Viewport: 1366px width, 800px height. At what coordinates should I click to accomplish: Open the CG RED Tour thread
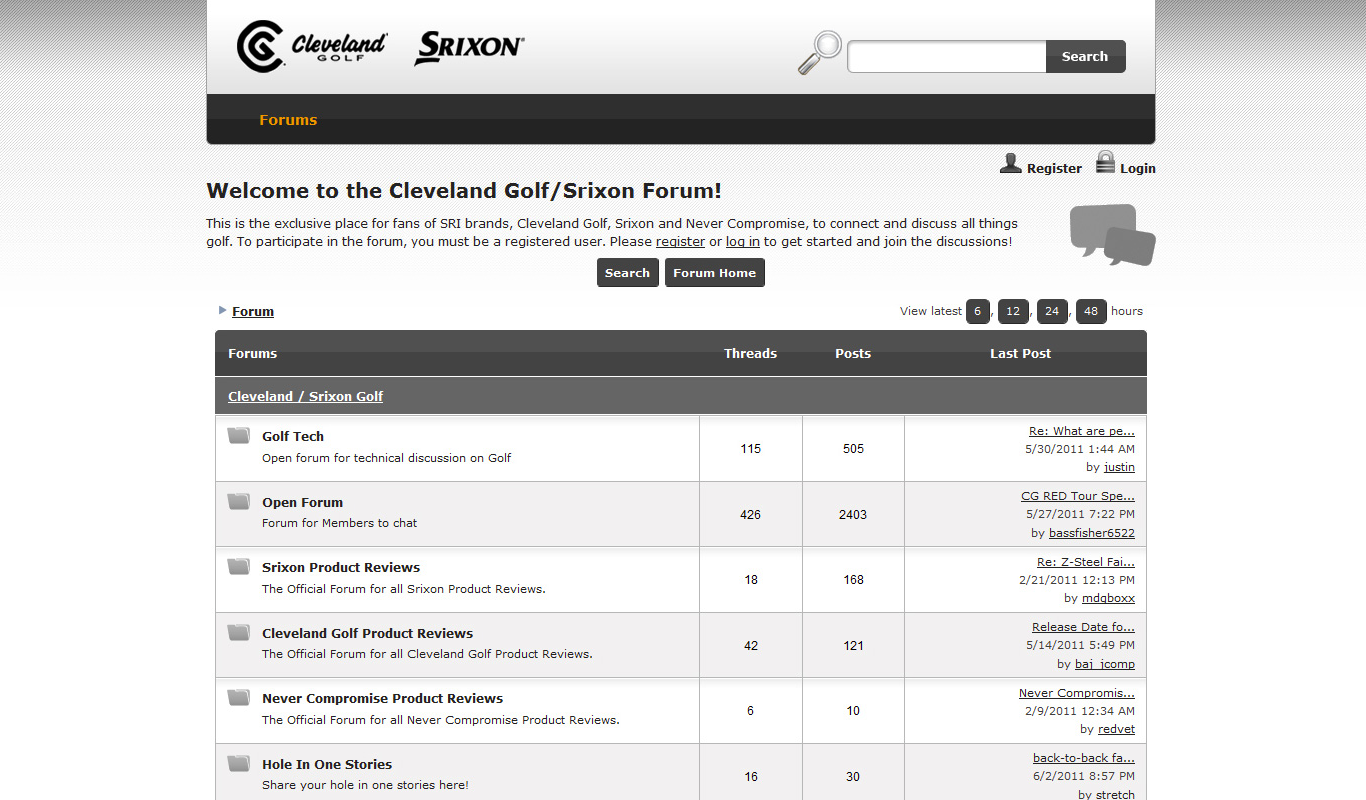tap(1078, 495)
